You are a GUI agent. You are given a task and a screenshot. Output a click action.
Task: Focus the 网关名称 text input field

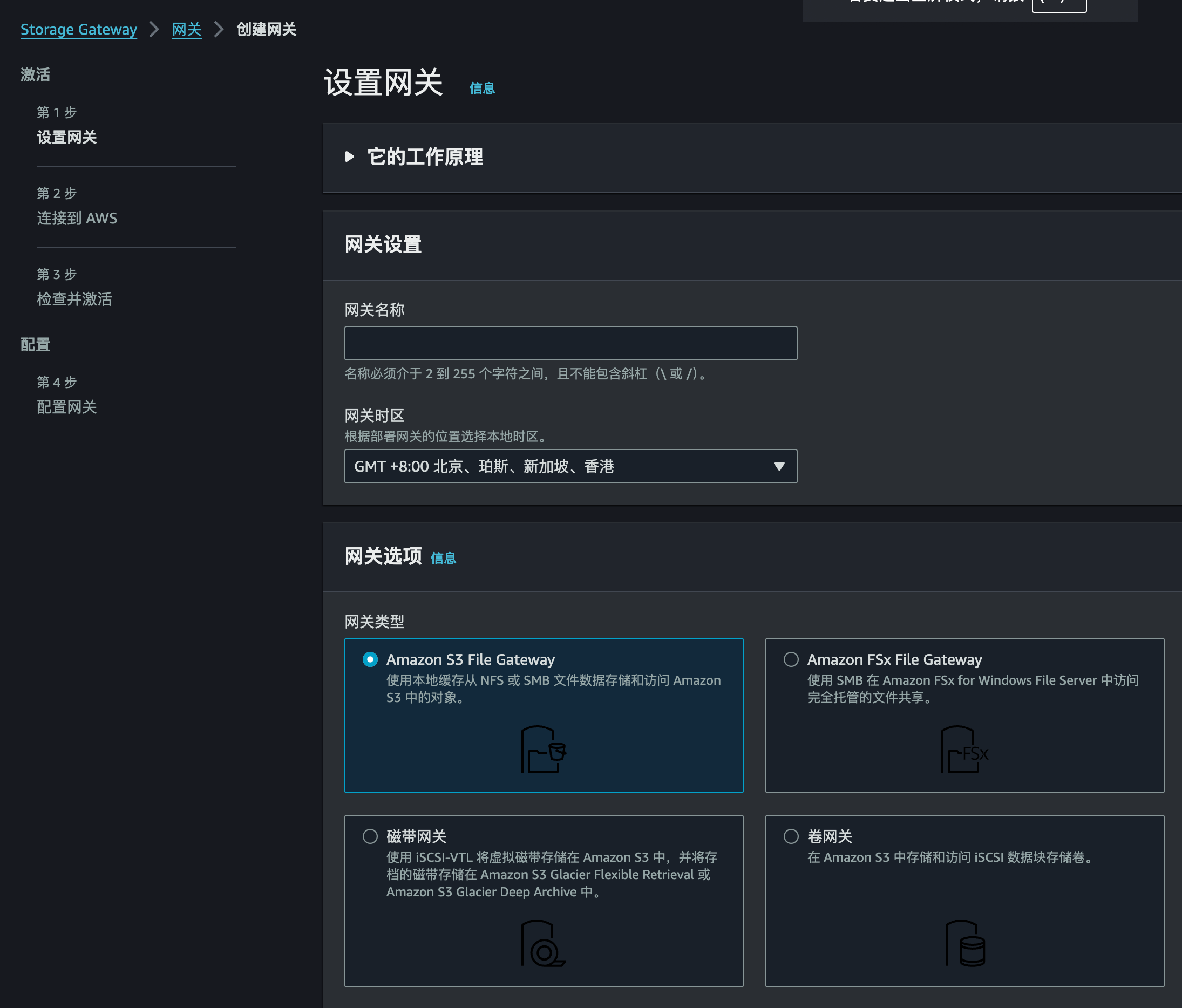tap(570, 343)
